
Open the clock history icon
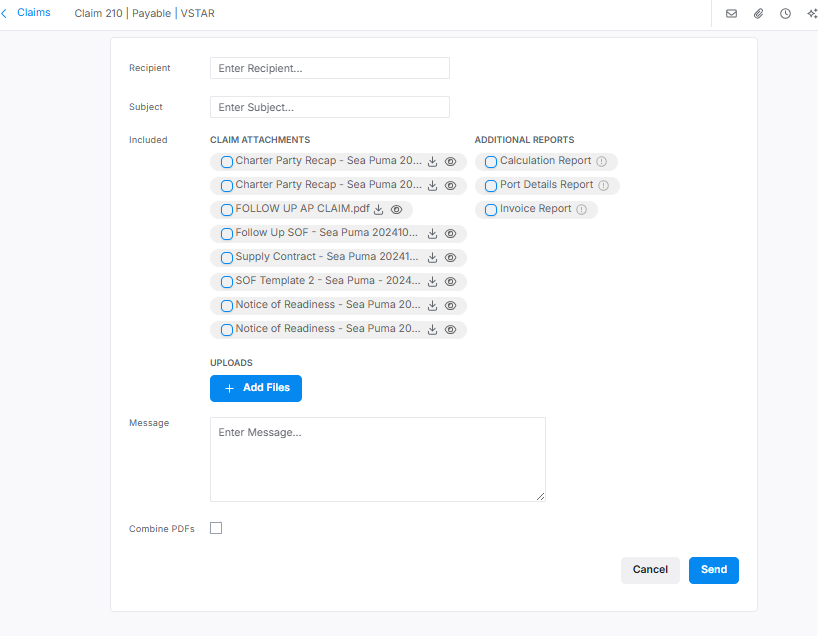click(785, 14)
